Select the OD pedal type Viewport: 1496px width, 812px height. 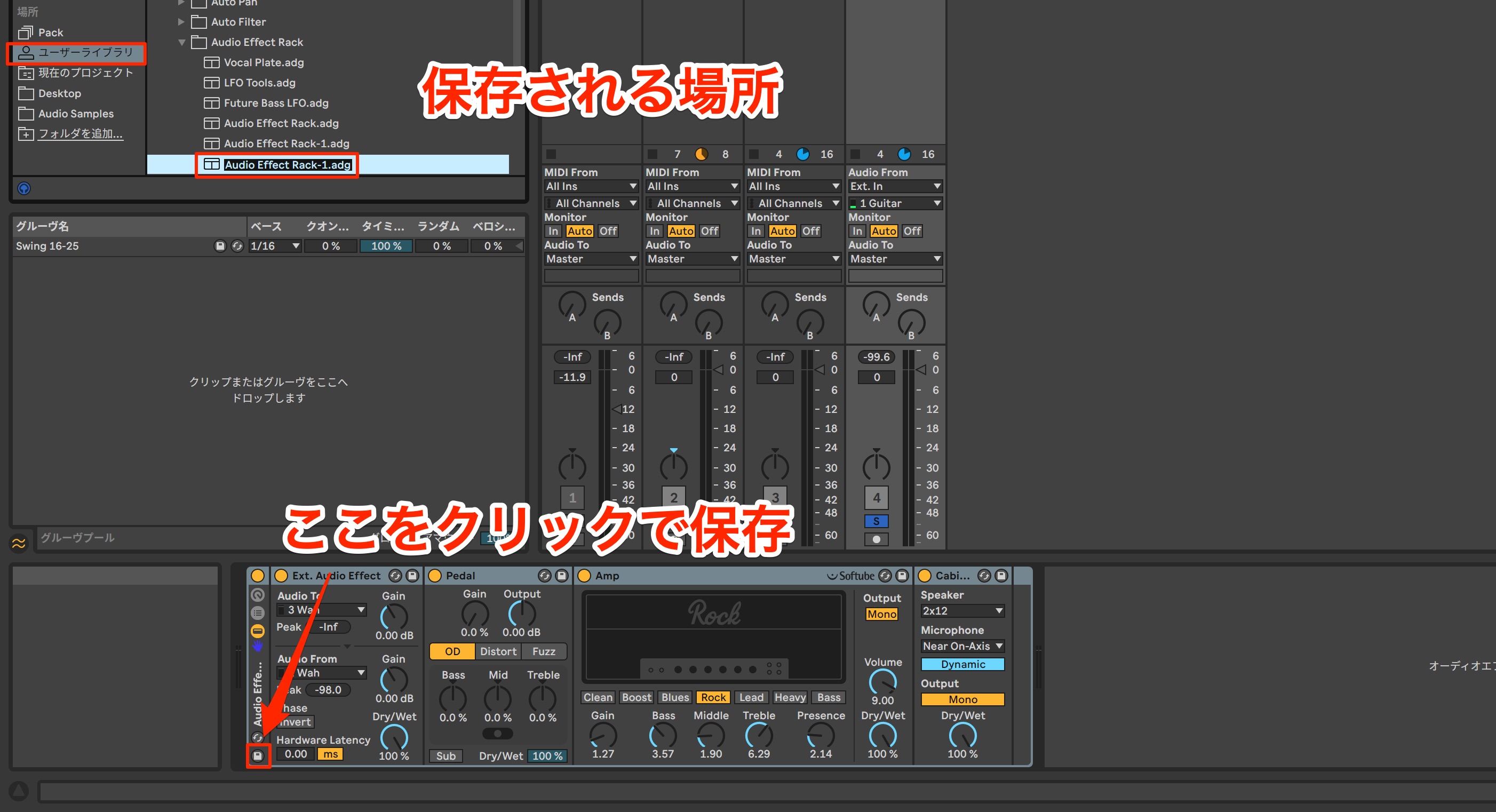452,651
